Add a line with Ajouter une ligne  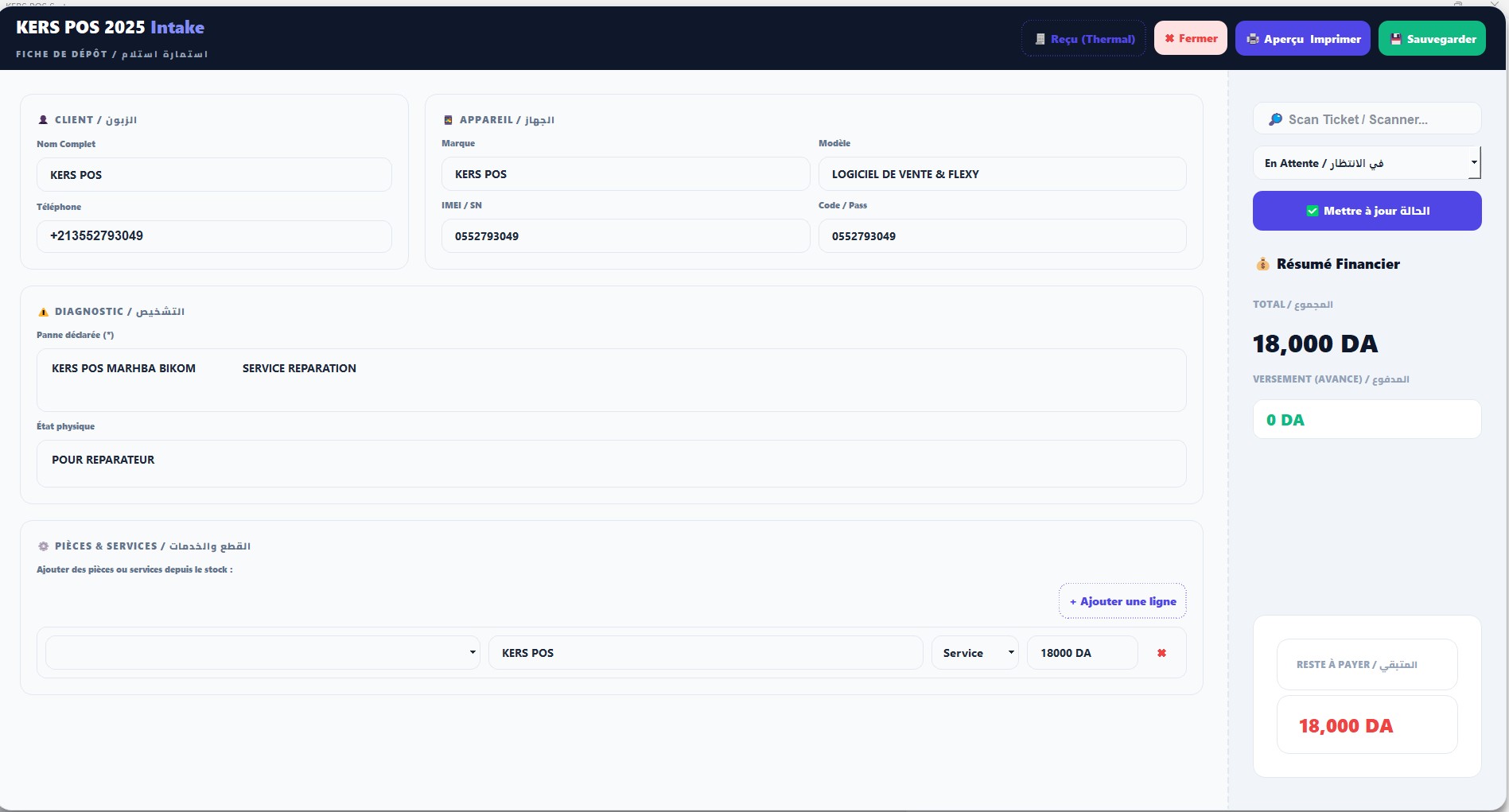[1122, 601]
